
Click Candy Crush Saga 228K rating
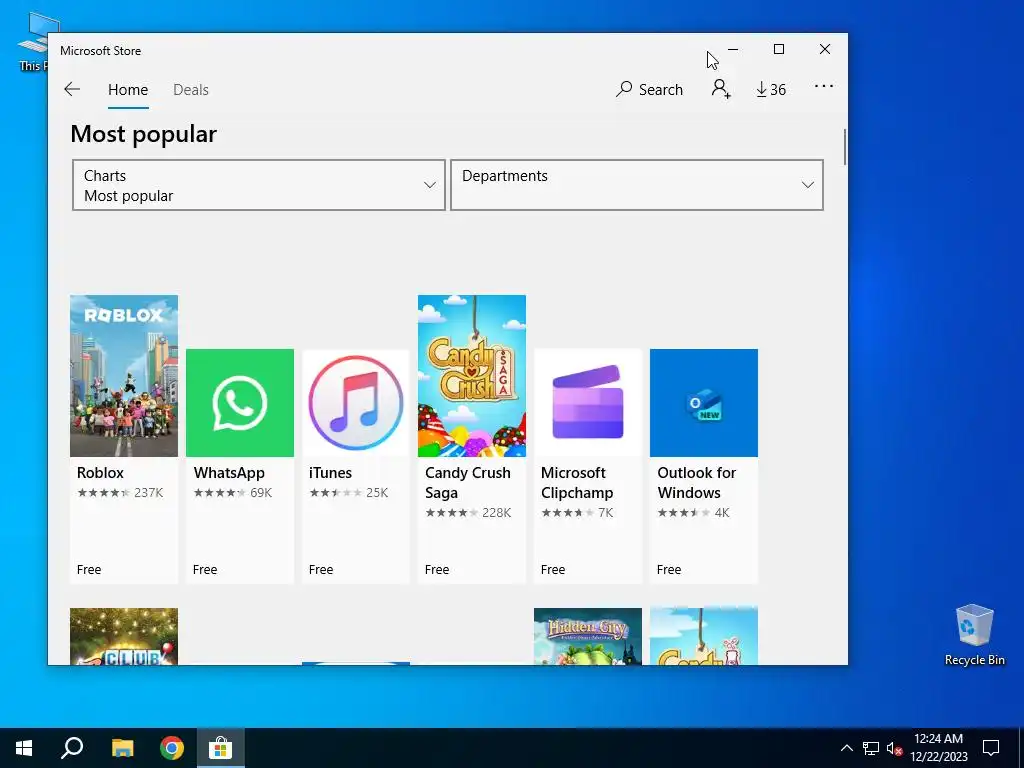point(468,513)
